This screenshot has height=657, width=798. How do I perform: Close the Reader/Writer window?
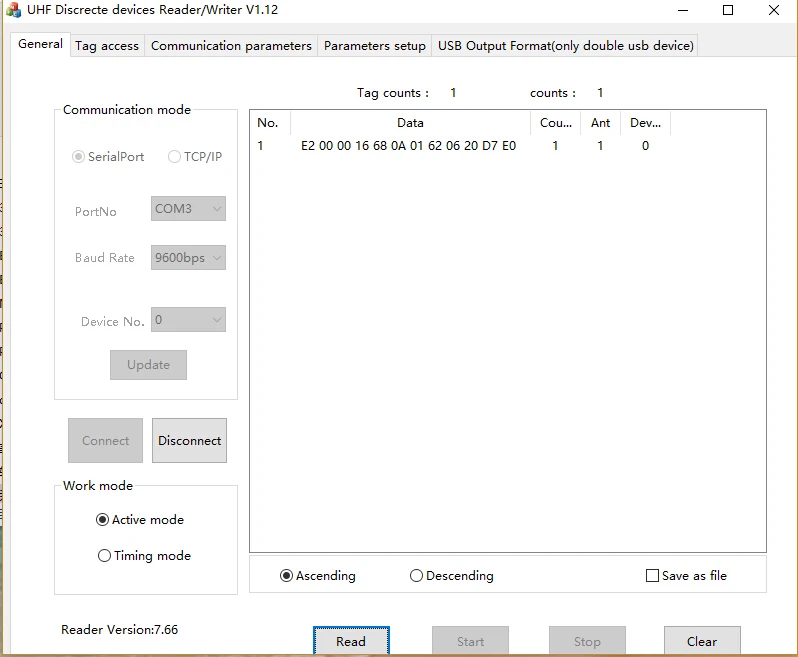click(774, 10)
